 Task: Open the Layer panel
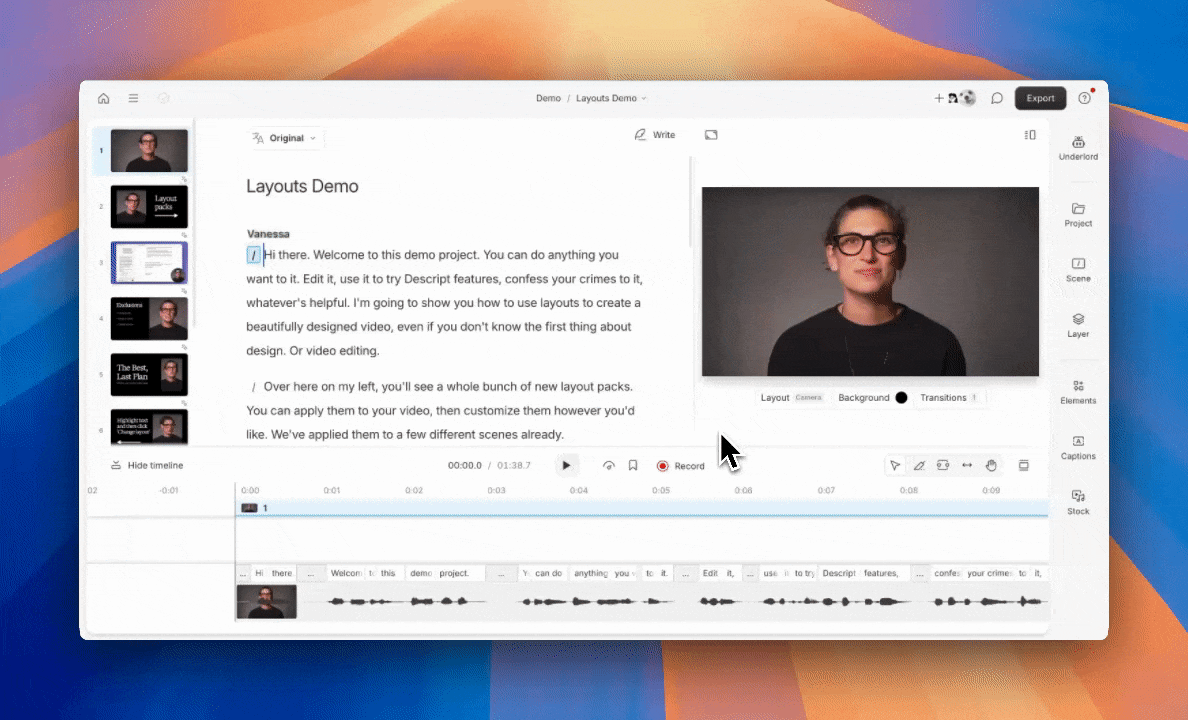tap(1078, 325)
